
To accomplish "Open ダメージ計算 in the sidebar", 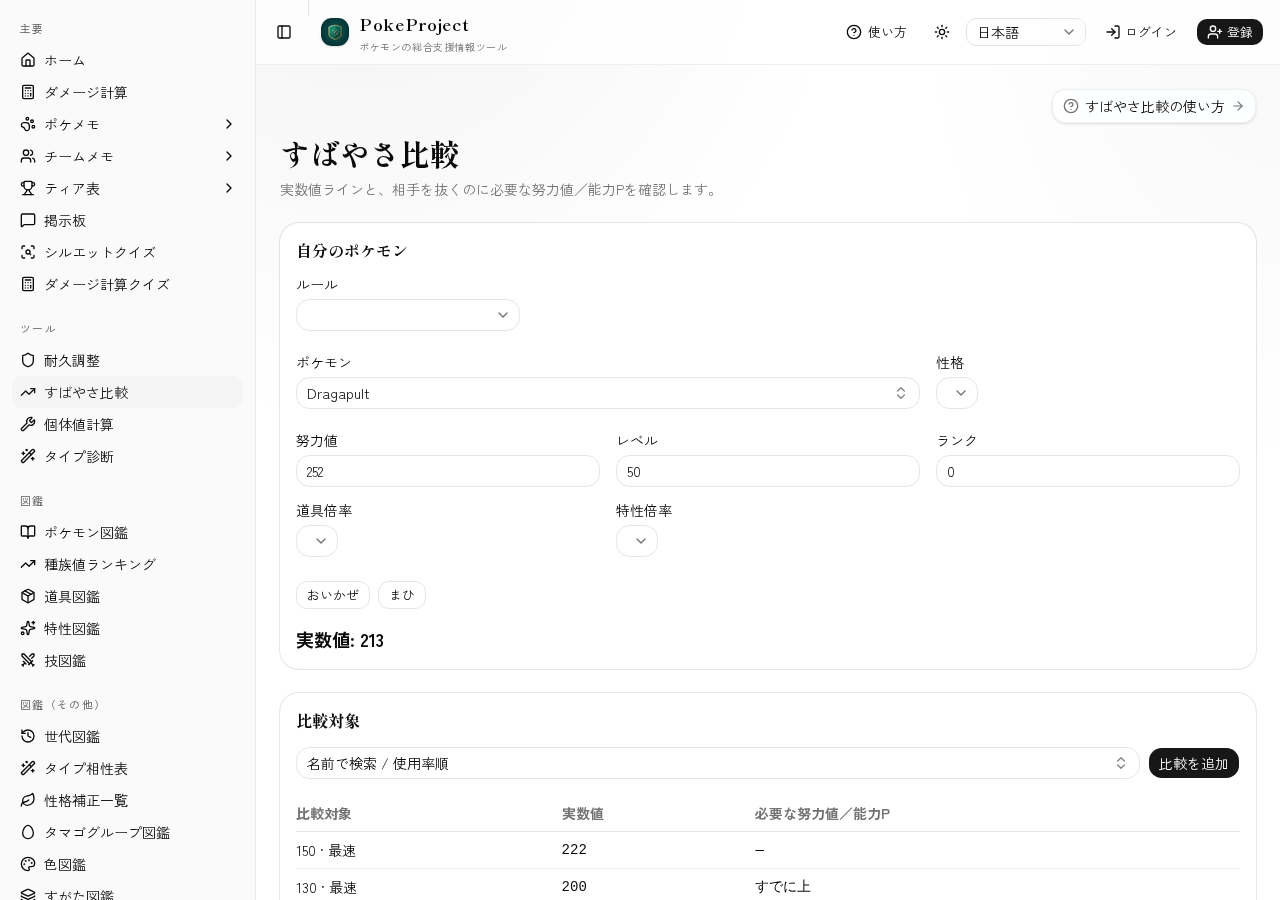I will [x=128, y=92].
